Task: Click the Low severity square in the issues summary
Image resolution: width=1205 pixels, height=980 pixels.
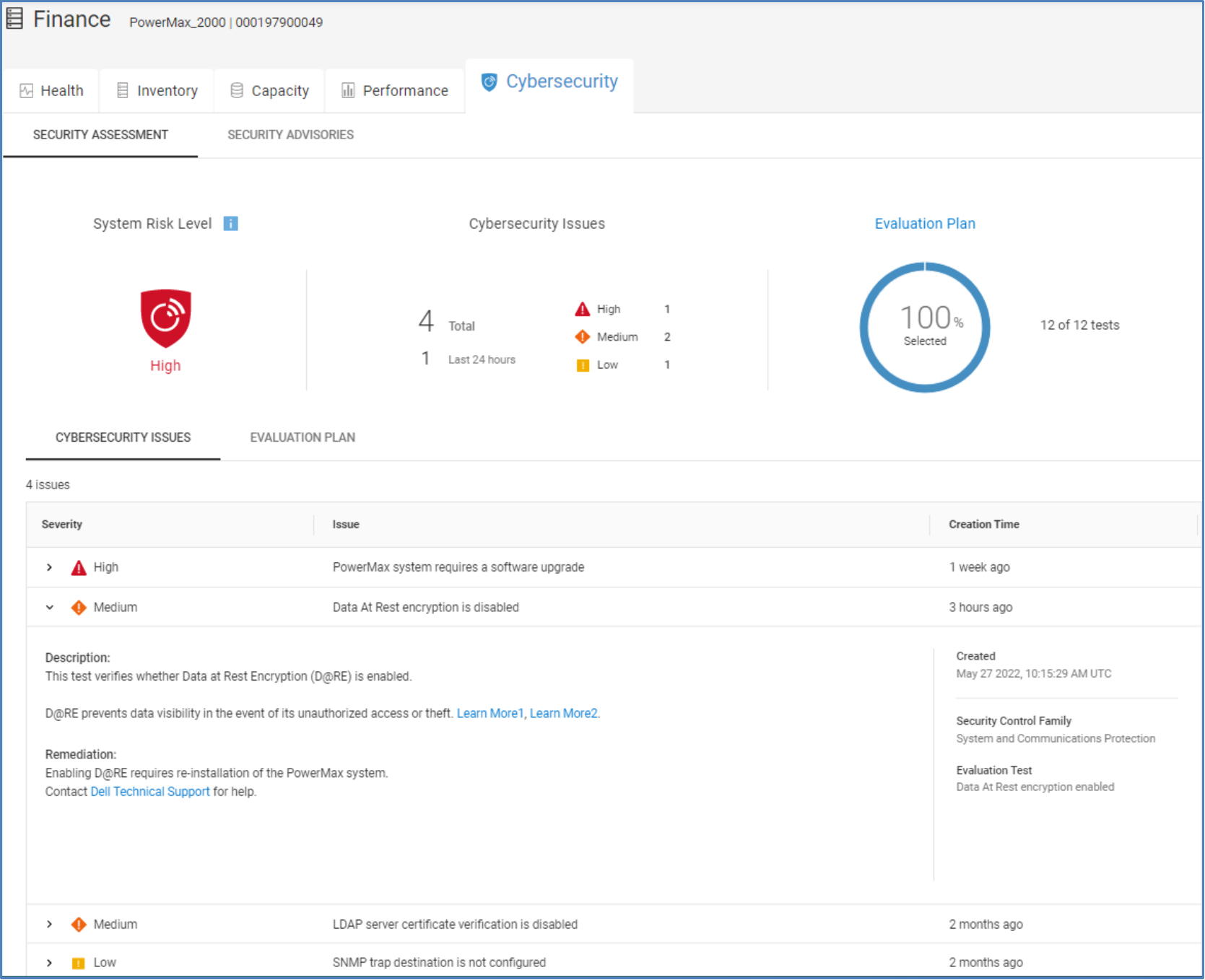Action: (x=583, y=365)
